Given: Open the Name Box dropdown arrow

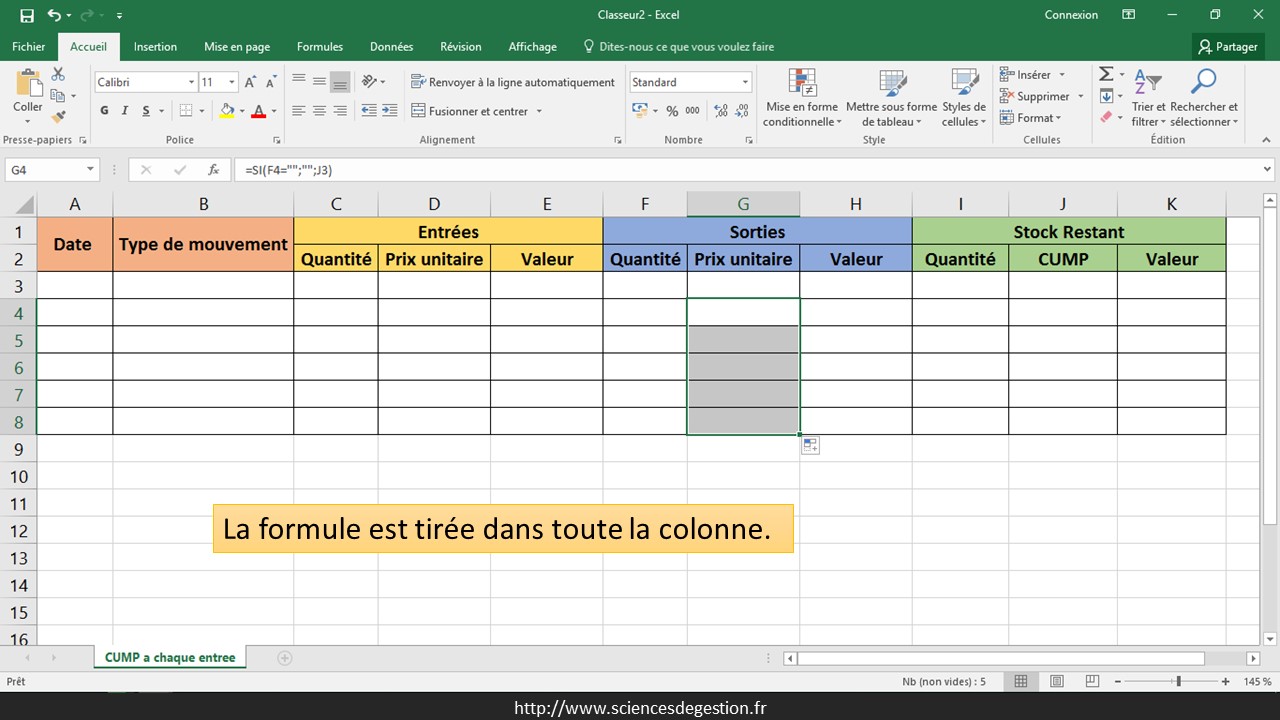Looking at the screenshot, I should [x=90, y=170].
